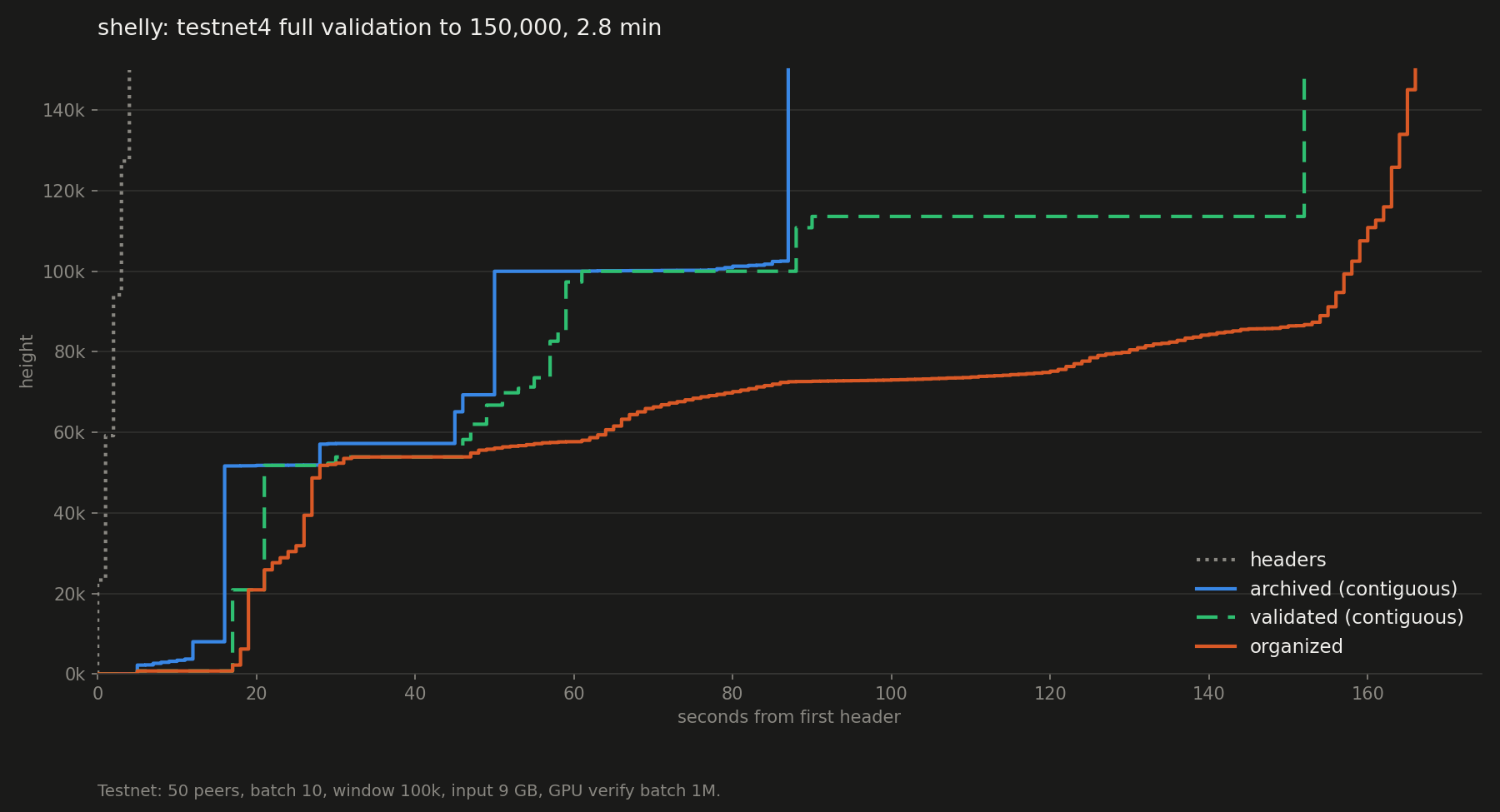Click the 80 x-axis tick label
The image size is (1500, 812).
click(732, 694)
